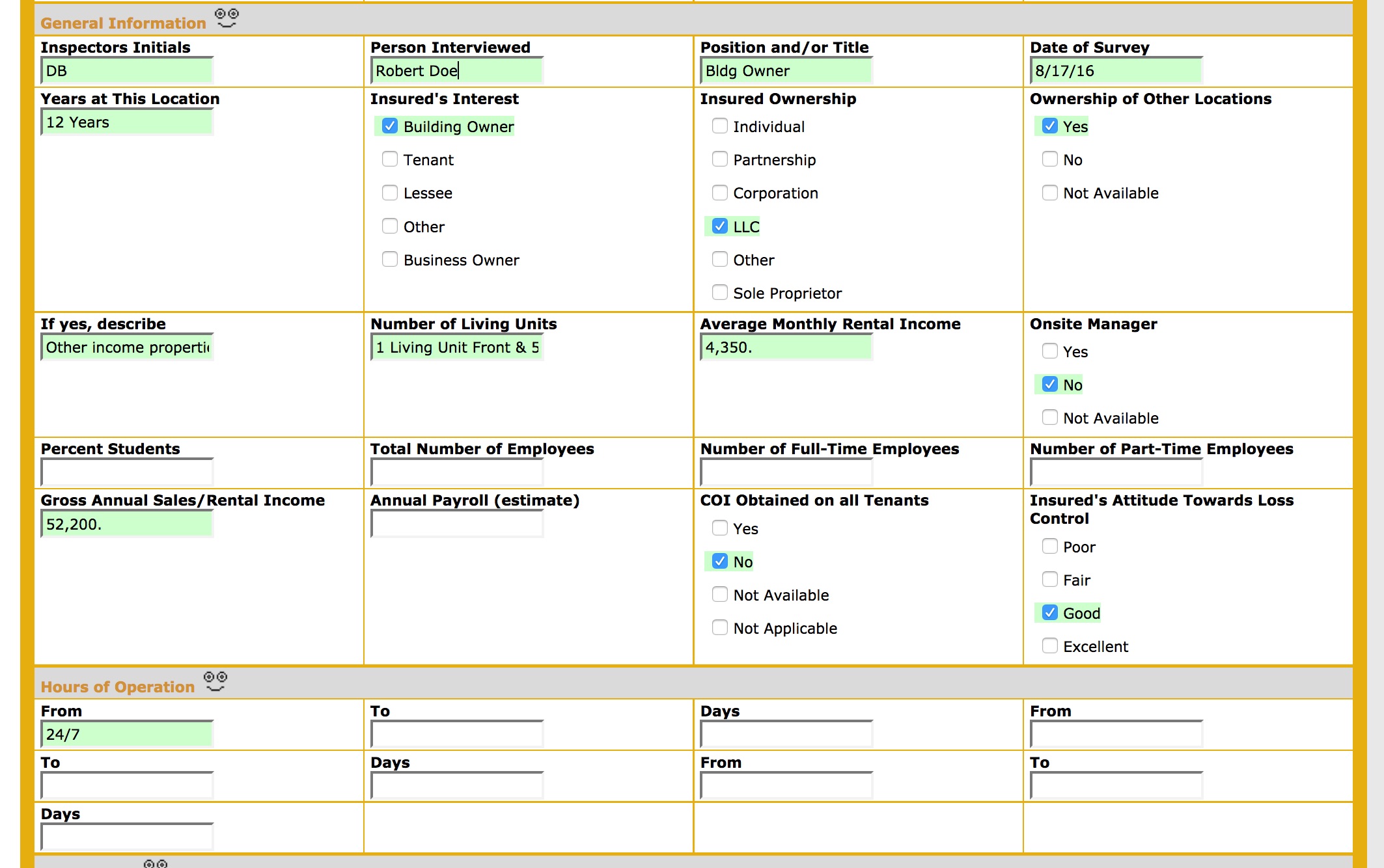The image size is (1384, 868).
Task: Click the smiley icon beside Hours of Operation
Action: pos(215,681)
